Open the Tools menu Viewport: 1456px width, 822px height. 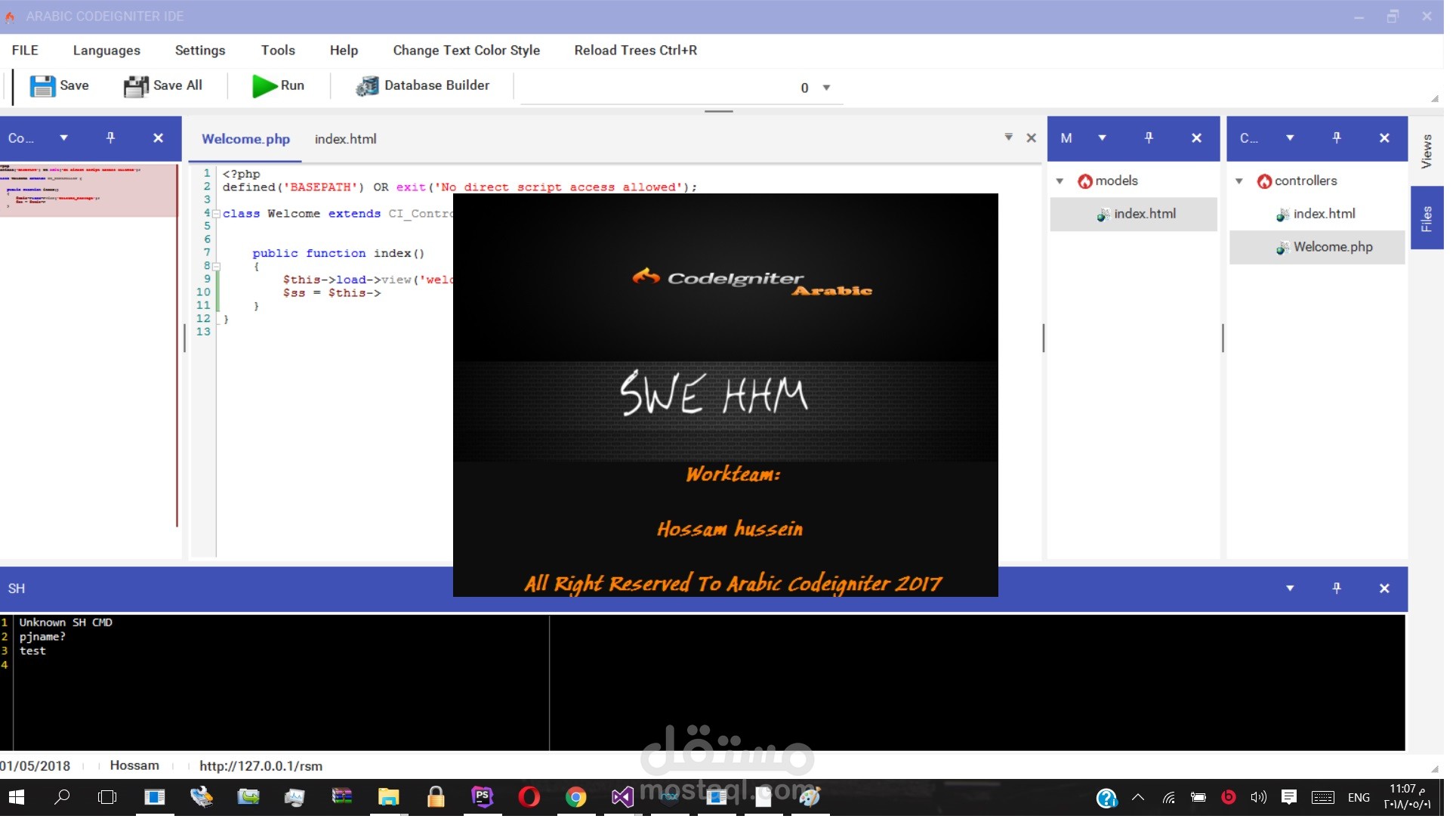[278, 50]
